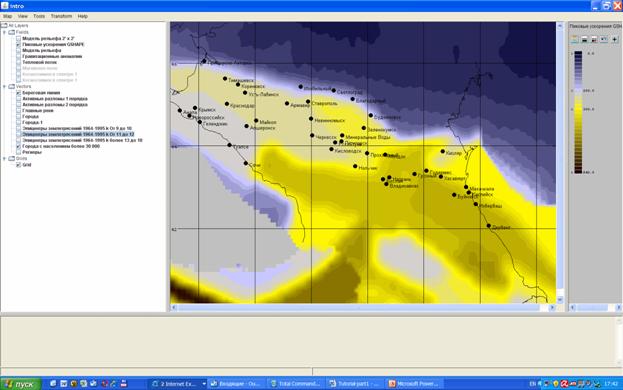Click the map's horizontal scrollbar right arrow
623x390 pixels.
(552, 307)
